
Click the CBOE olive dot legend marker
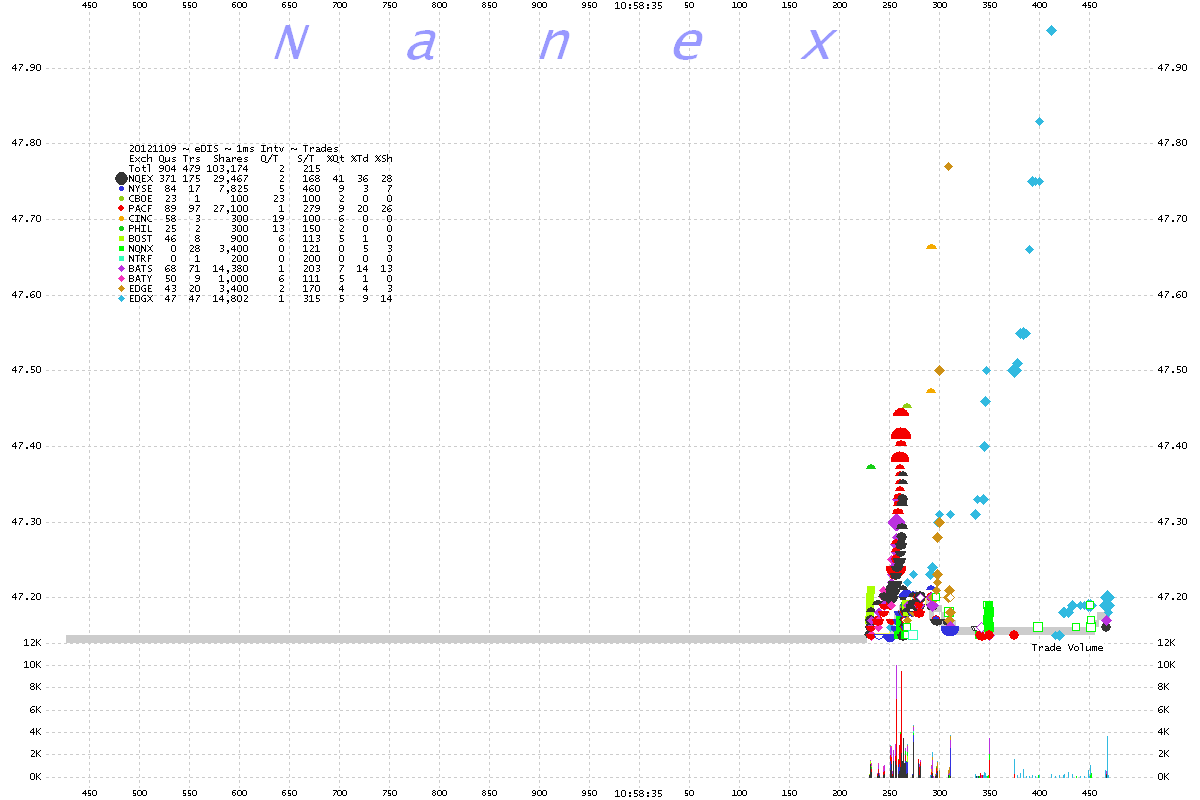point(121,198)
